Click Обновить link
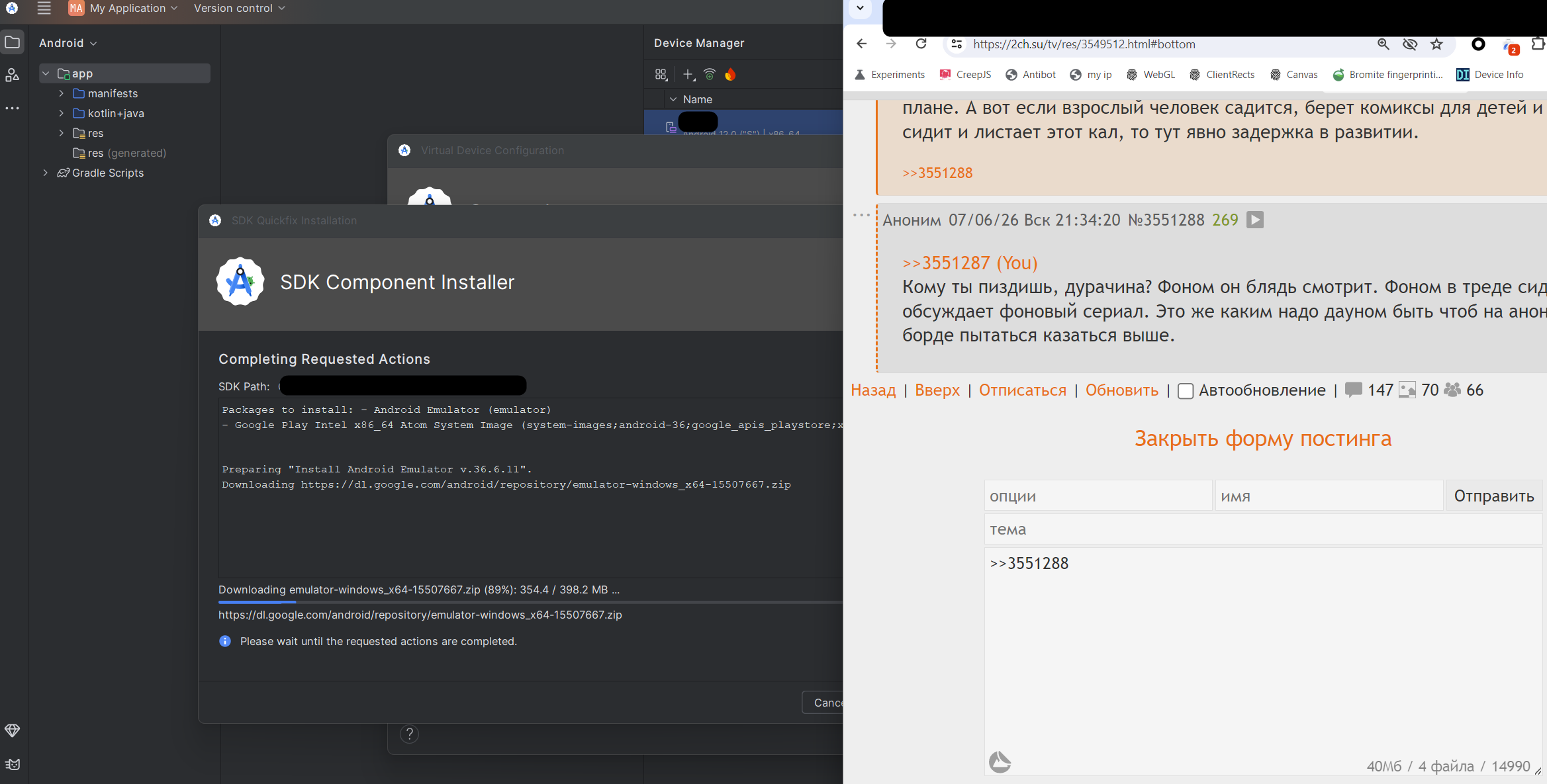This screenshot has height=784, width=1547. click(x=1122, y=390)
